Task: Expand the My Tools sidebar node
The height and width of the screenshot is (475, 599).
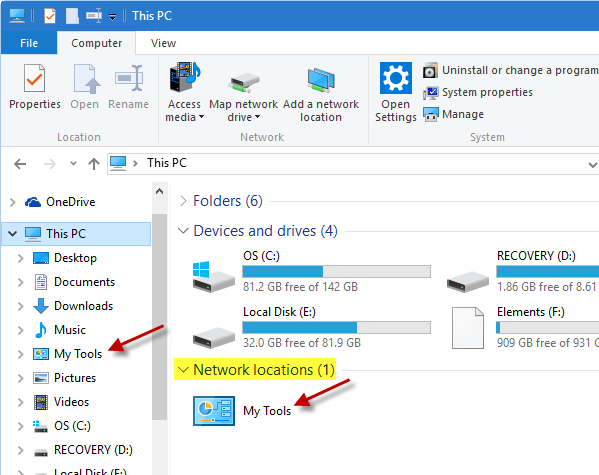Action: [x=21, y=355]
